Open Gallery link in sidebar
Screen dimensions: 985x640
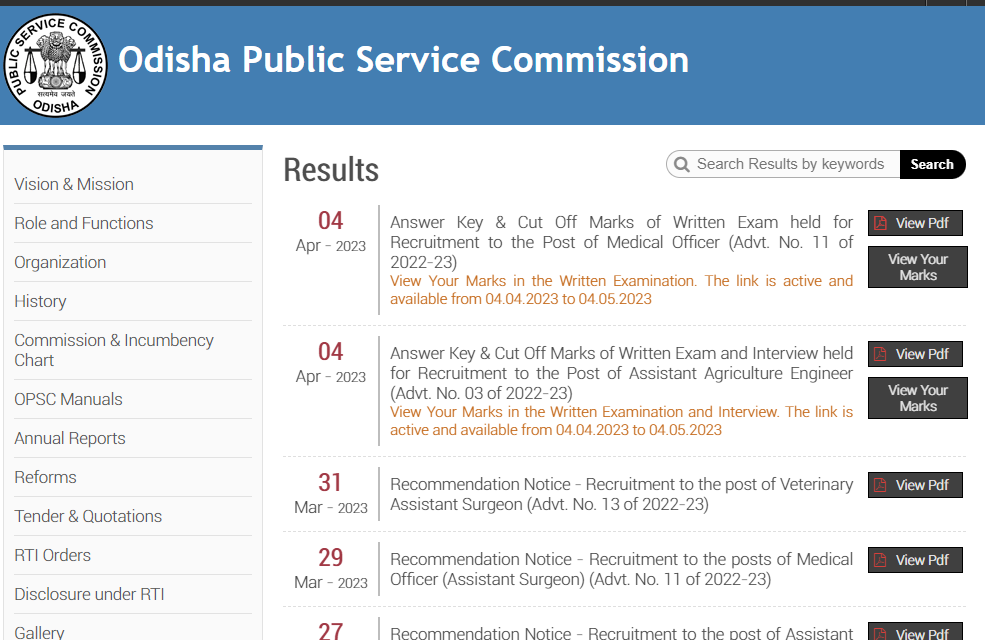click(x=40, y=632)
